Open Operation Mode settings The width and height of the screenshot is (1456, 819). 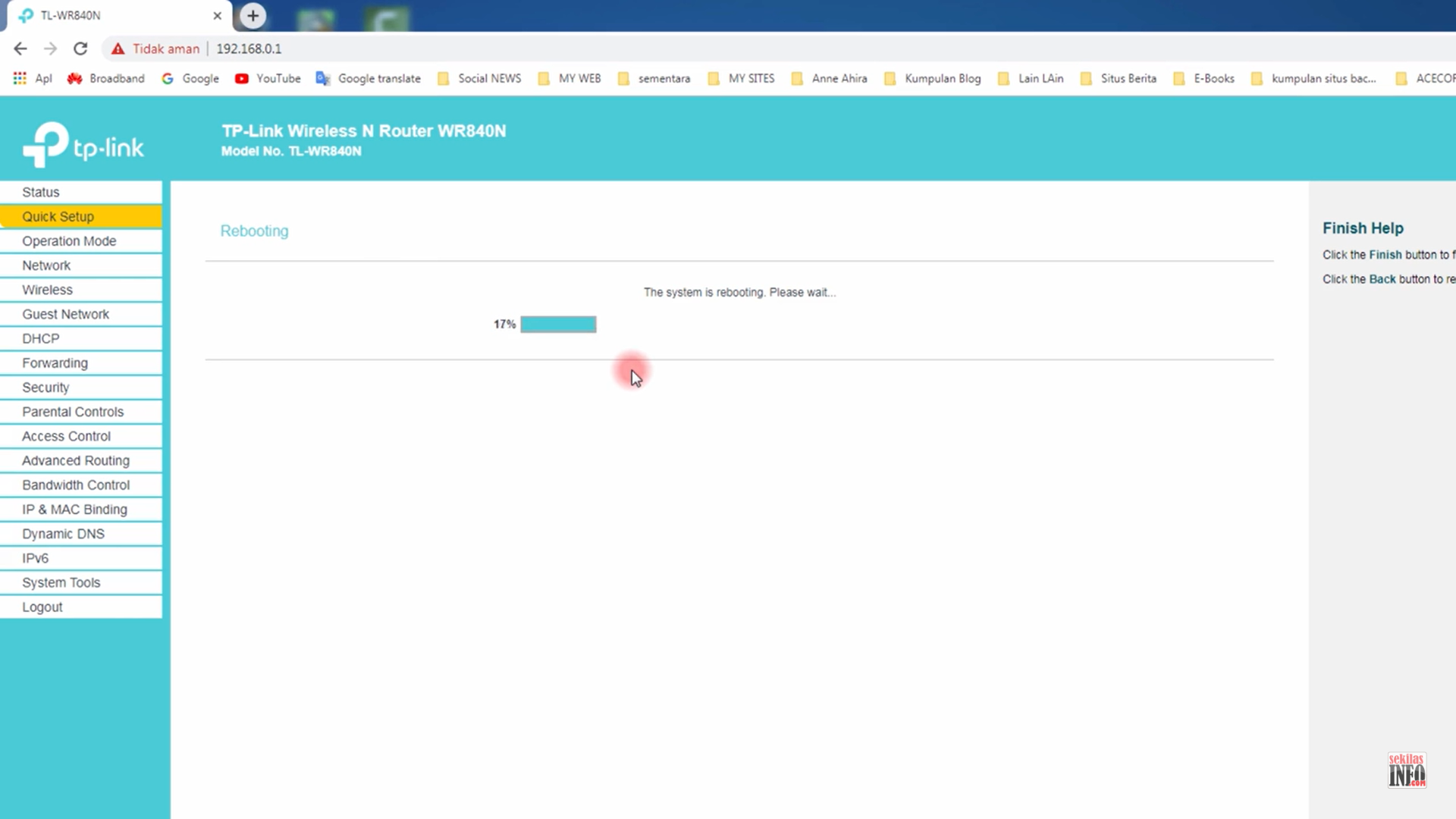(81, 241)
